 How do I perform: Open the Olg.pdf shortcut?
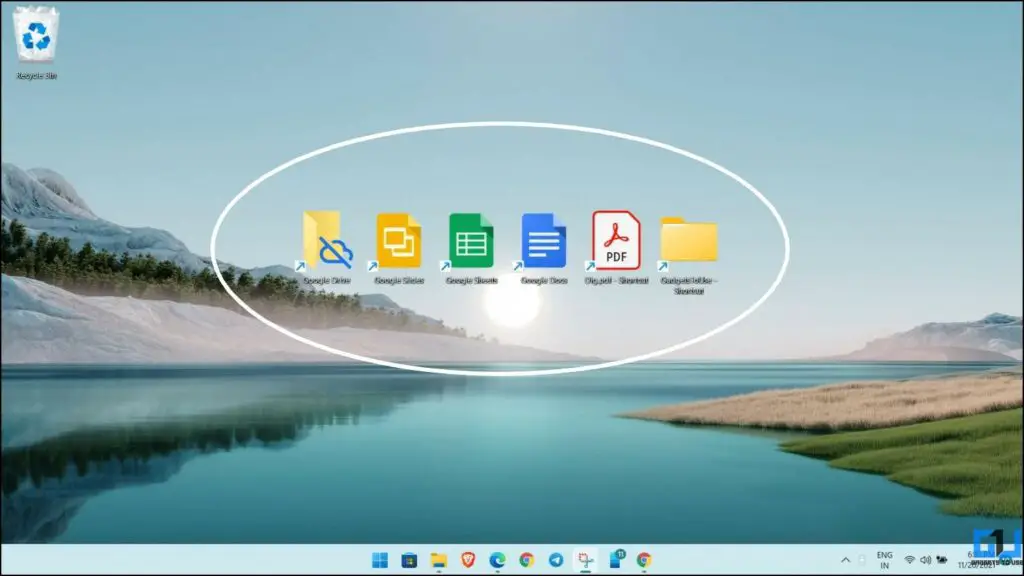(x=614, y=240)
